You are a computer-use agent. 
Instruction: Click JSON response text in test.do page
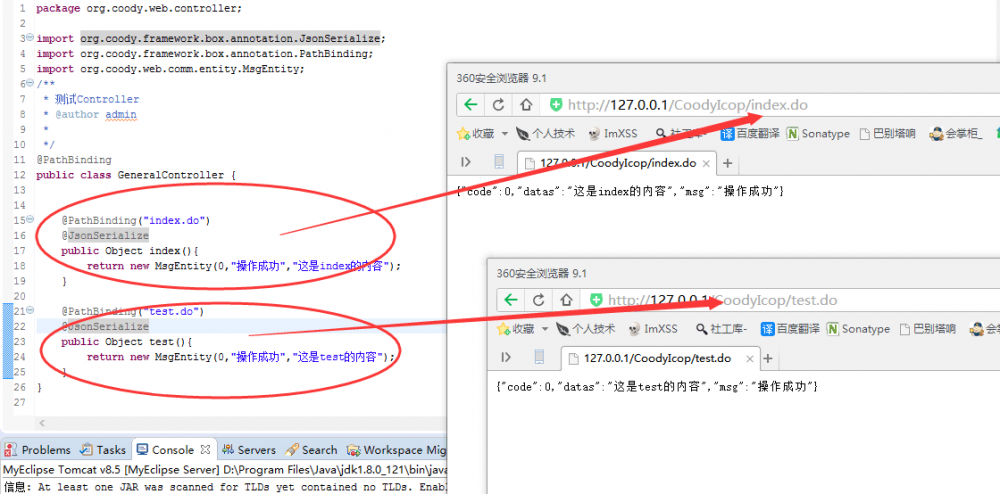pyautogui.click(x=657, y=386)
